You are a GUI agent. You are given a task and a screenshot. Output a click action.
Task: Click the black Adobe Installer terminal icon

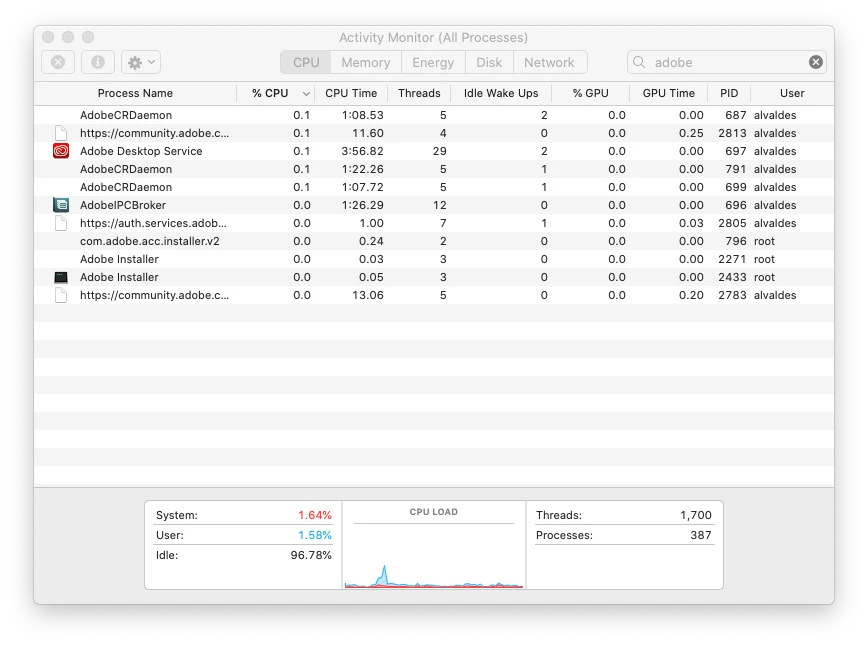click(x=61, y=277)
